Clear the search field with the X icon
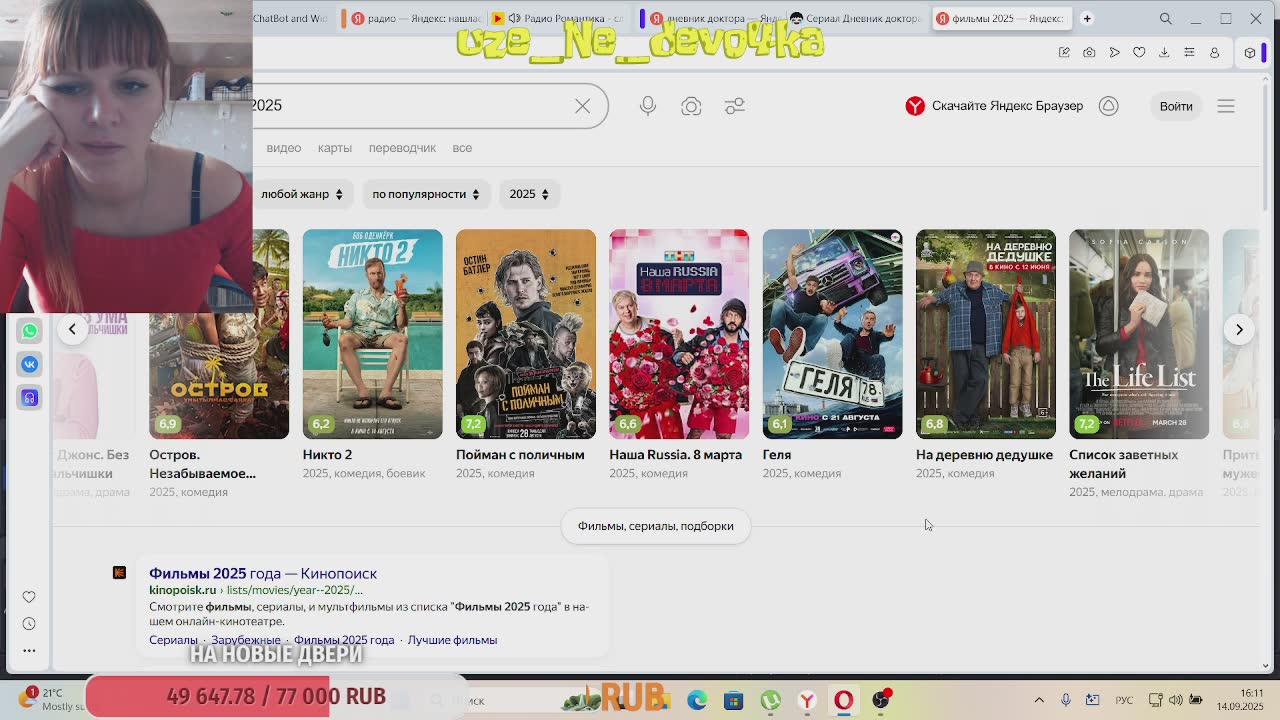Screen dimensions: 1280x720 (x=582, y=106)
